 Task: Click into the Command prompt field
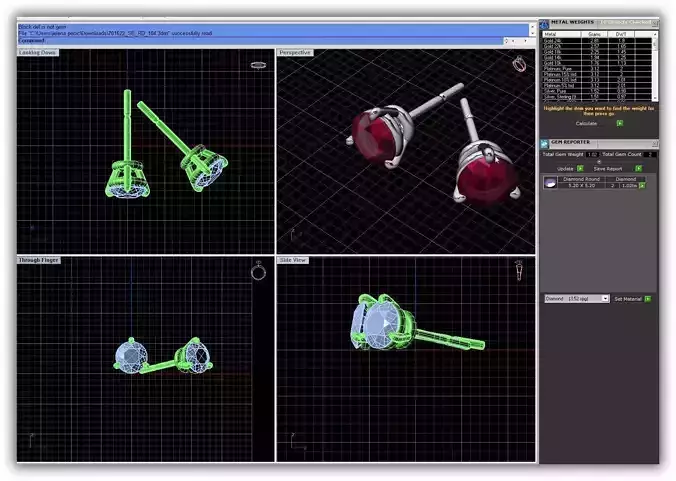pyautogui.click(x=260, y=41)
